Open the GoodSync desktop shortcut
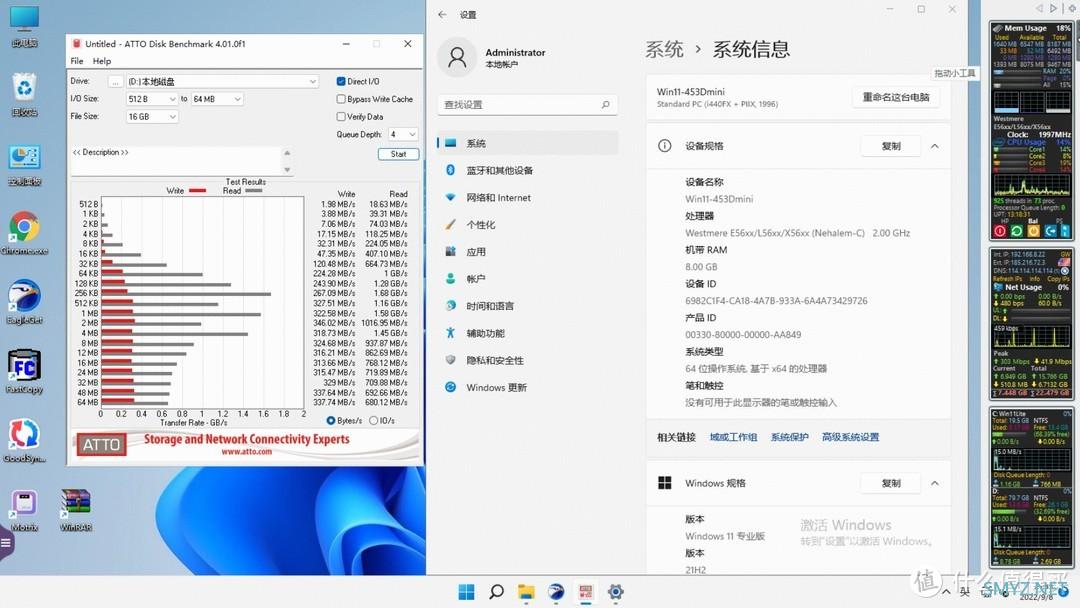This screenshot has height=608, width=1080. click(25, 441)
